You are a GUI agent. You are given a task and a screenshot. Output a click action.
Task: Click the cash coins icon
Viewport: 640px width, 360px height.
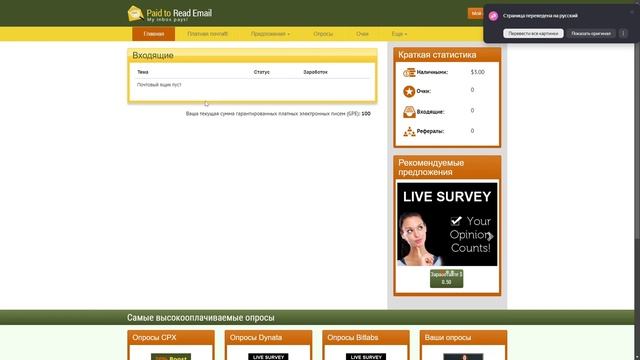(409, 72)
